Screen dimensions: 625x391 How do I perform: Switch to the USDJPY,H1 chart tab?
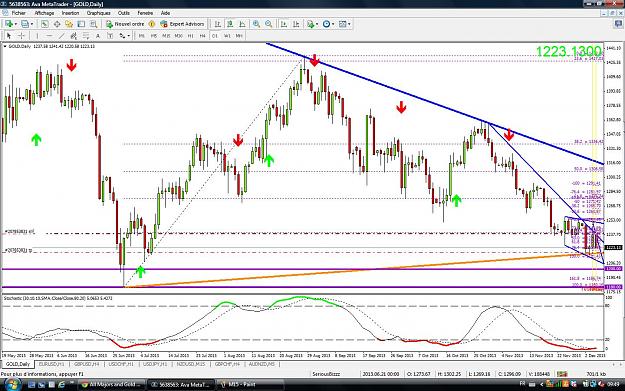coord(155,364)
